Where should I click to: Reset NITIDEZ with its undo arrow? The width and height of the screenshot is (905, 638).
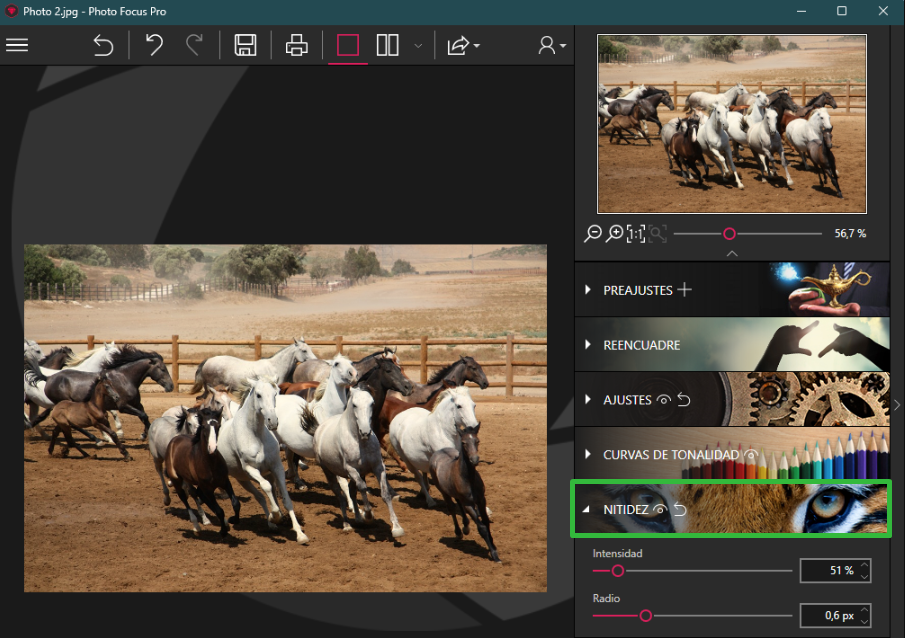pyautogui.click(x=680, y=509)
